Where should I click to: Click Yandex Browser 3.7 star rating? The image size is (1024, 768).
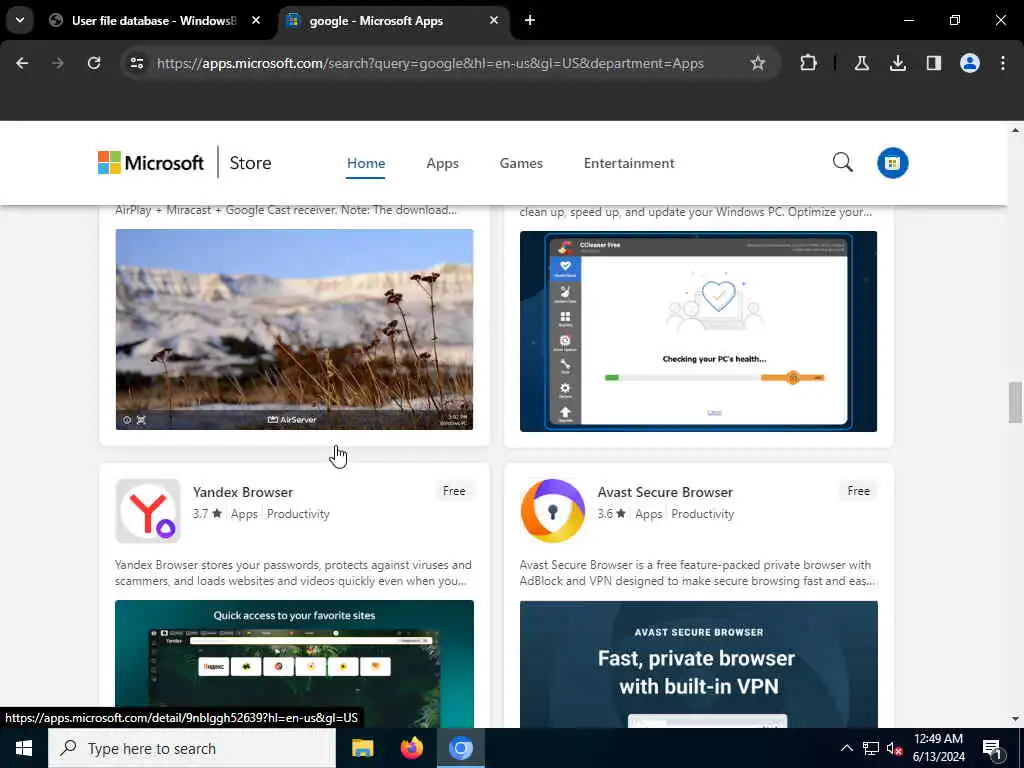coord(207,514)
